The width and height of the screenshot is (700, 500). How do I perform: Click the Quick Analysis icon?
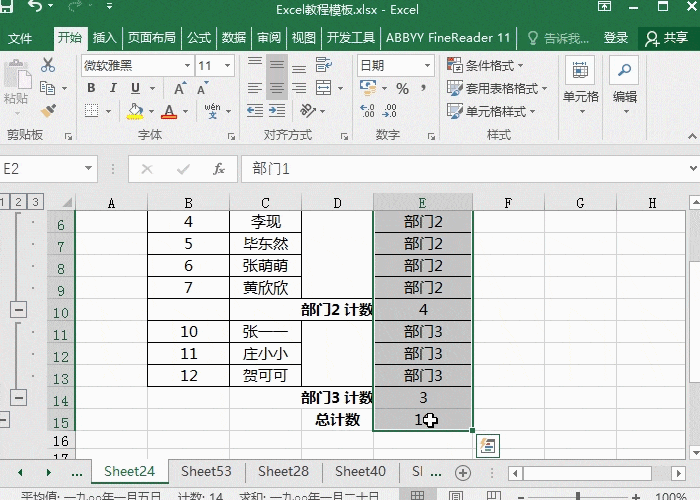click(488, 446)
